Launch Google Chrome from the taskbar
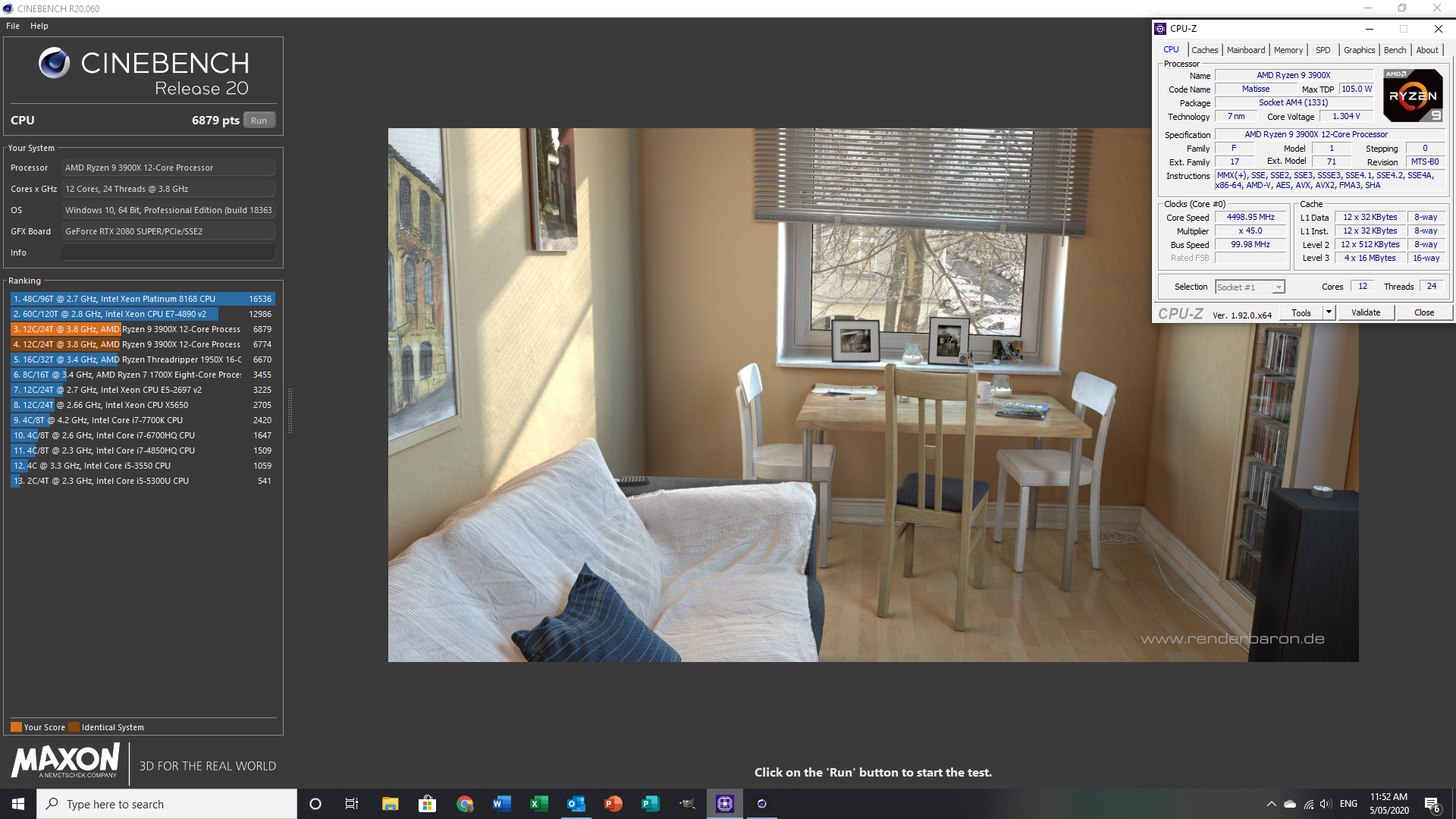Image resolution: width=1456 pixels, height=819 pixels. click(465, 804)
